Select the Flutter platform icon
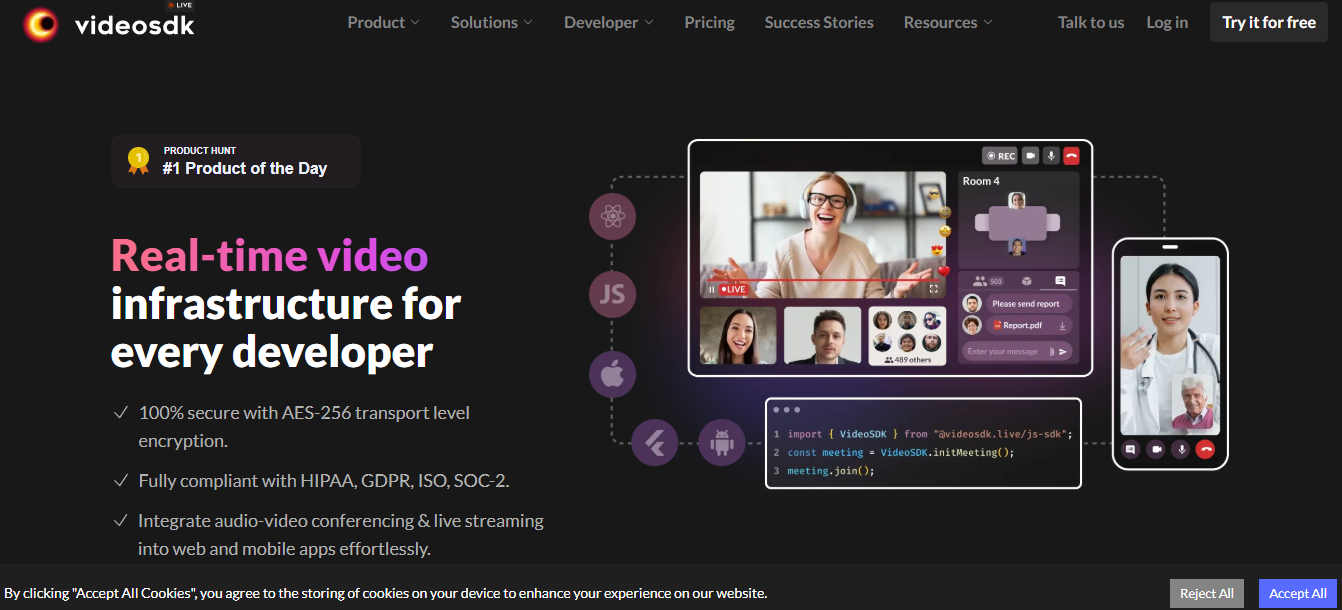The height and width of the screenshot is (610, 1342). [x=655, y=443]
